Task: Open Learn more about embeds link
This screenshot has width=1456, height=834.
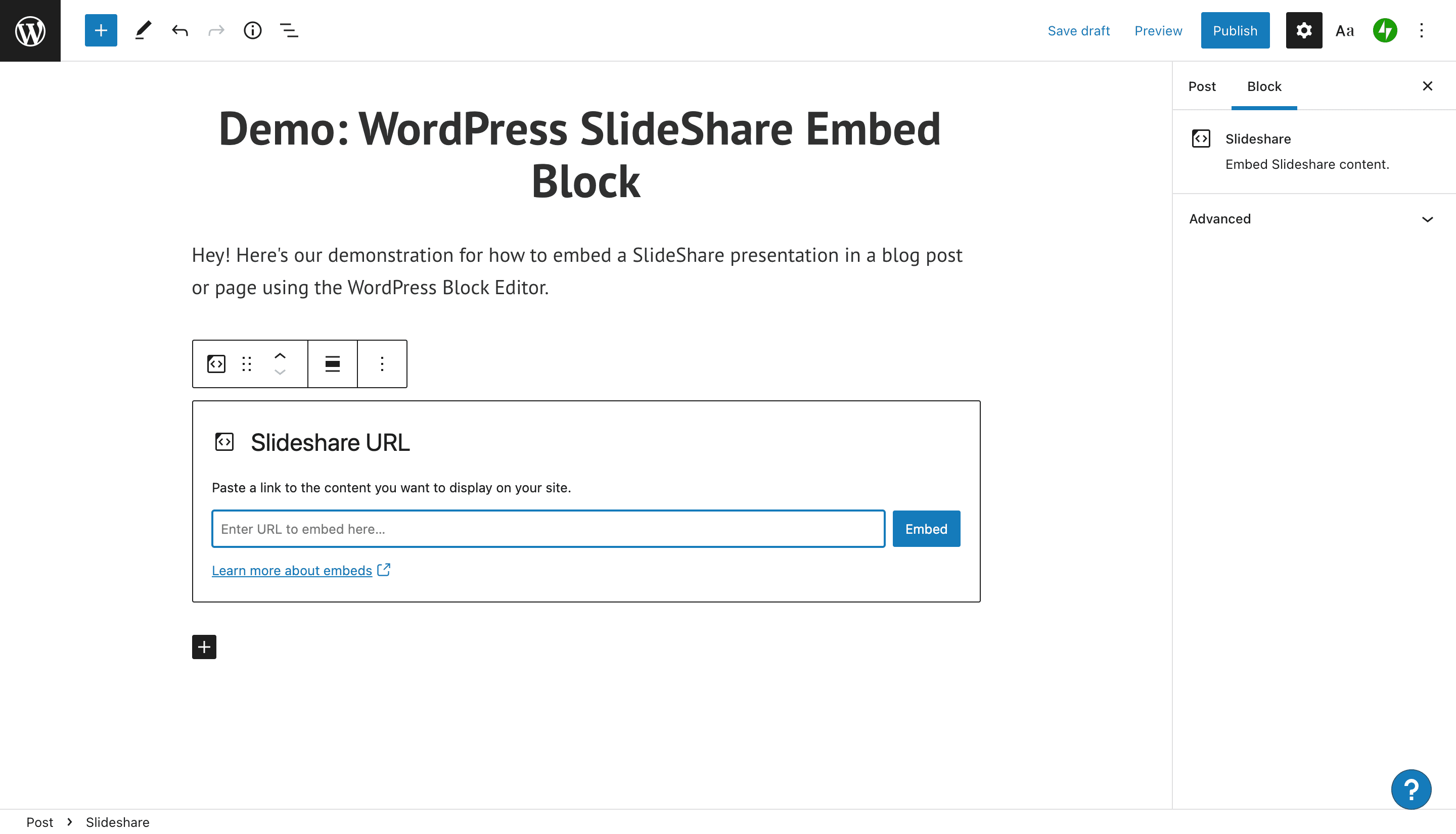Action: [292, 571]
